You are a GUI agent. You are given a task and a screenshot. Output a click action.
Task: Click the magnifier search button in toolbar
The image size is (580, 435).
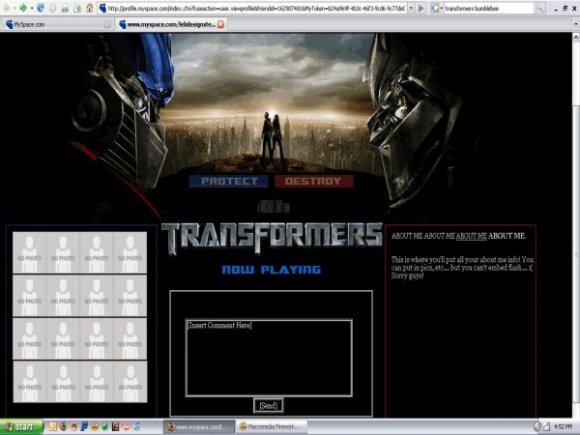pos(540,8)
